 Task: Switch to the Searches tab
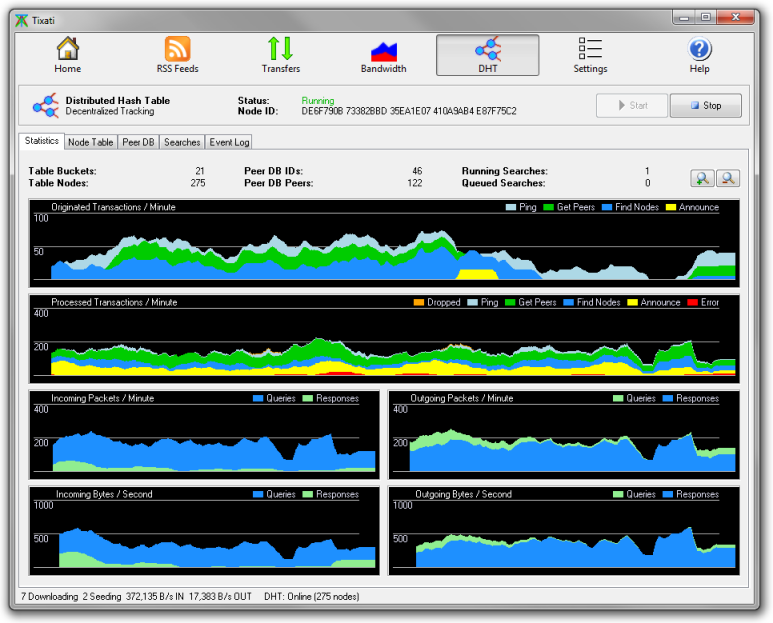182,142
